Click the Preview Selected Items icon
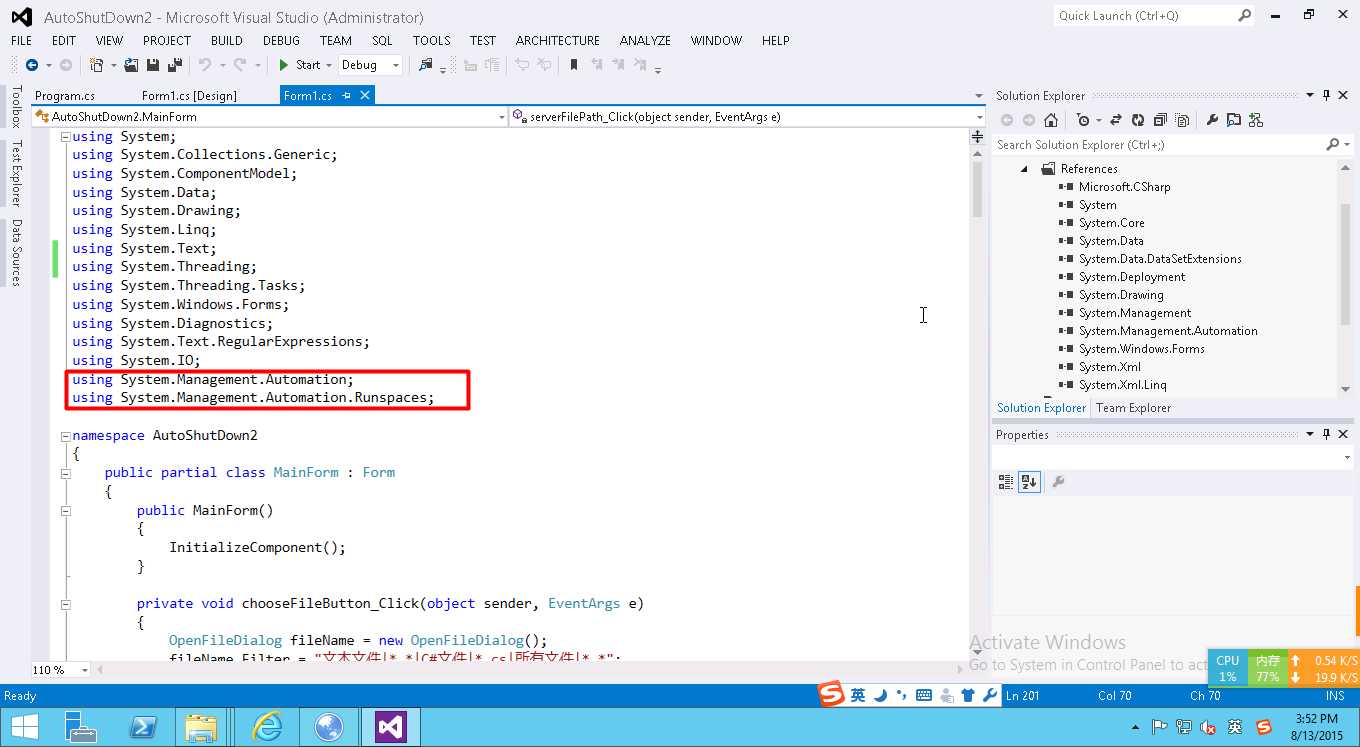This screenshot has width=1360, height=747. (1234, 120)
